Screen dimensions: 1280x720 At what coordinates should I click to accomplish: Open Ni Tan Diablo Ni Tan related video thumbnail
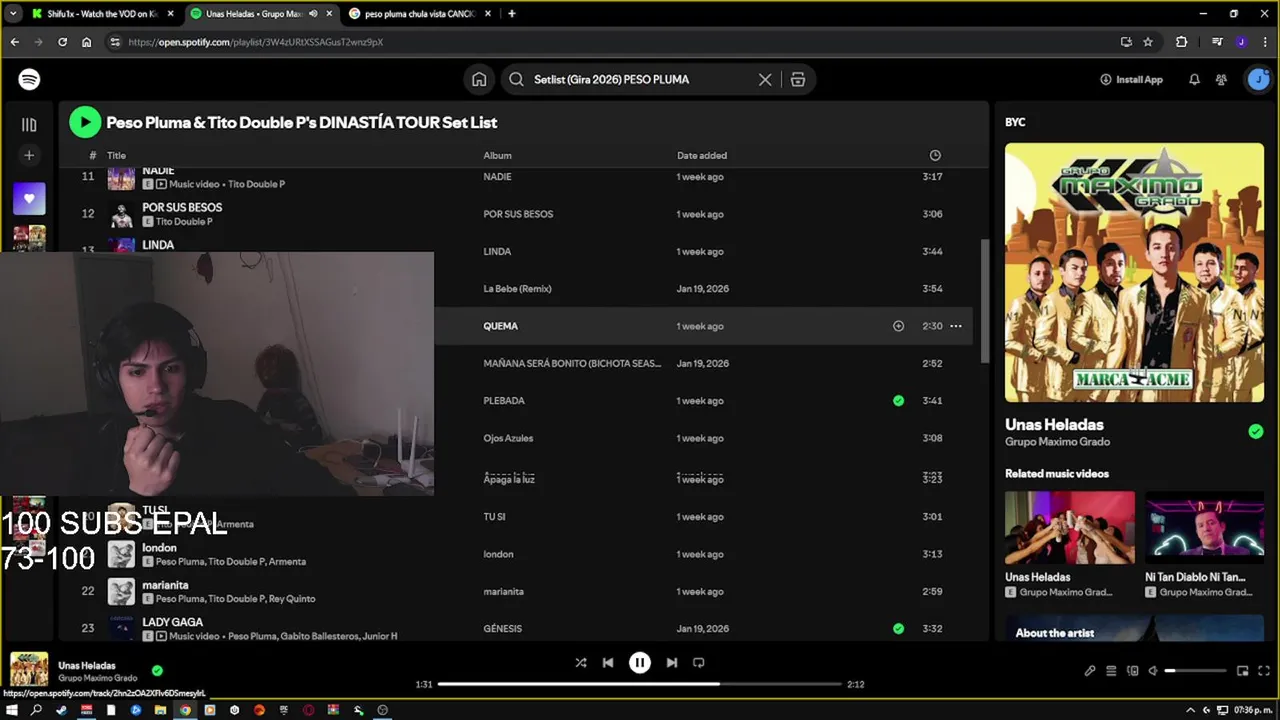click(1204, 528)
